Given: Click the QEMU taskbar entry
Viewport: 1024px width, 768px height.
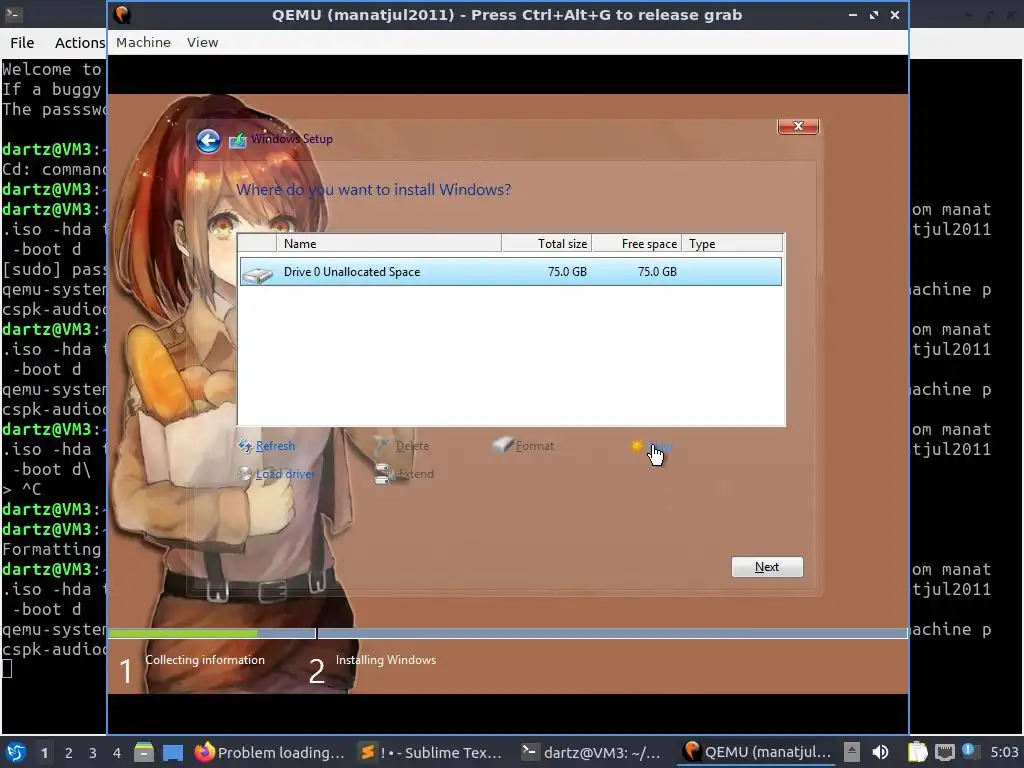Looking at the screenshot, I should click(757, 752).
